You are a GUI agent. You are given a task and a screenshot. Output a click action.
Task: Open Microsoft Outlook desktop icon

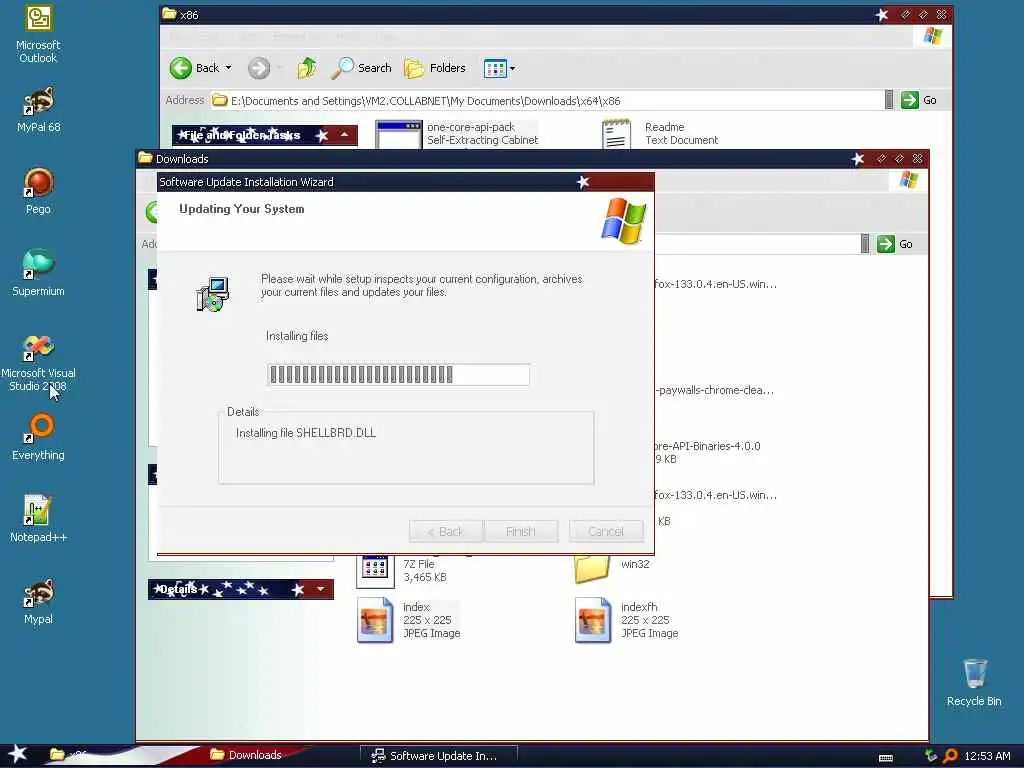[x=38, y=34]
